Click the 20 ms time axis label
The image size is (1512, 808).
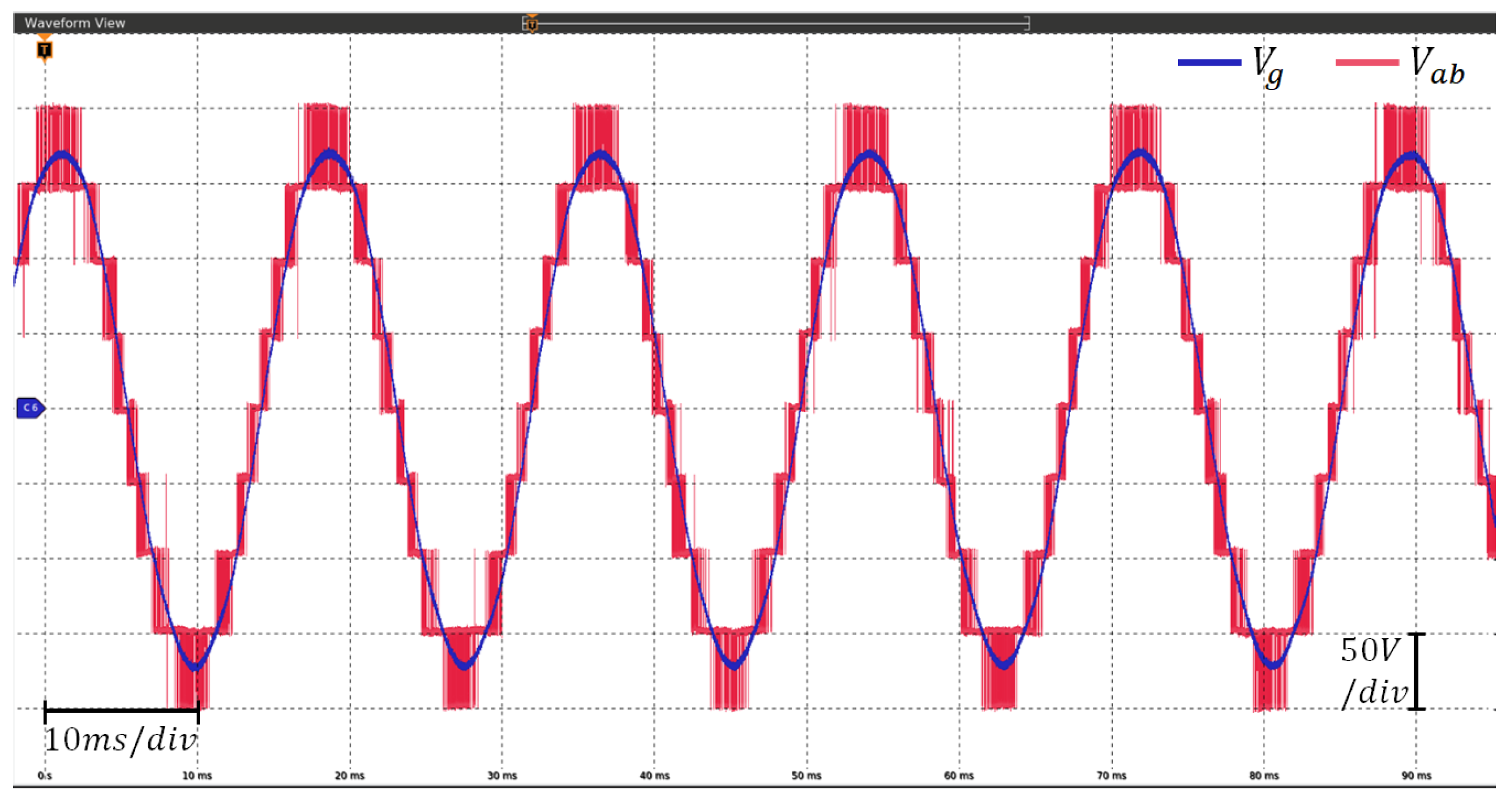coord(349,775)
